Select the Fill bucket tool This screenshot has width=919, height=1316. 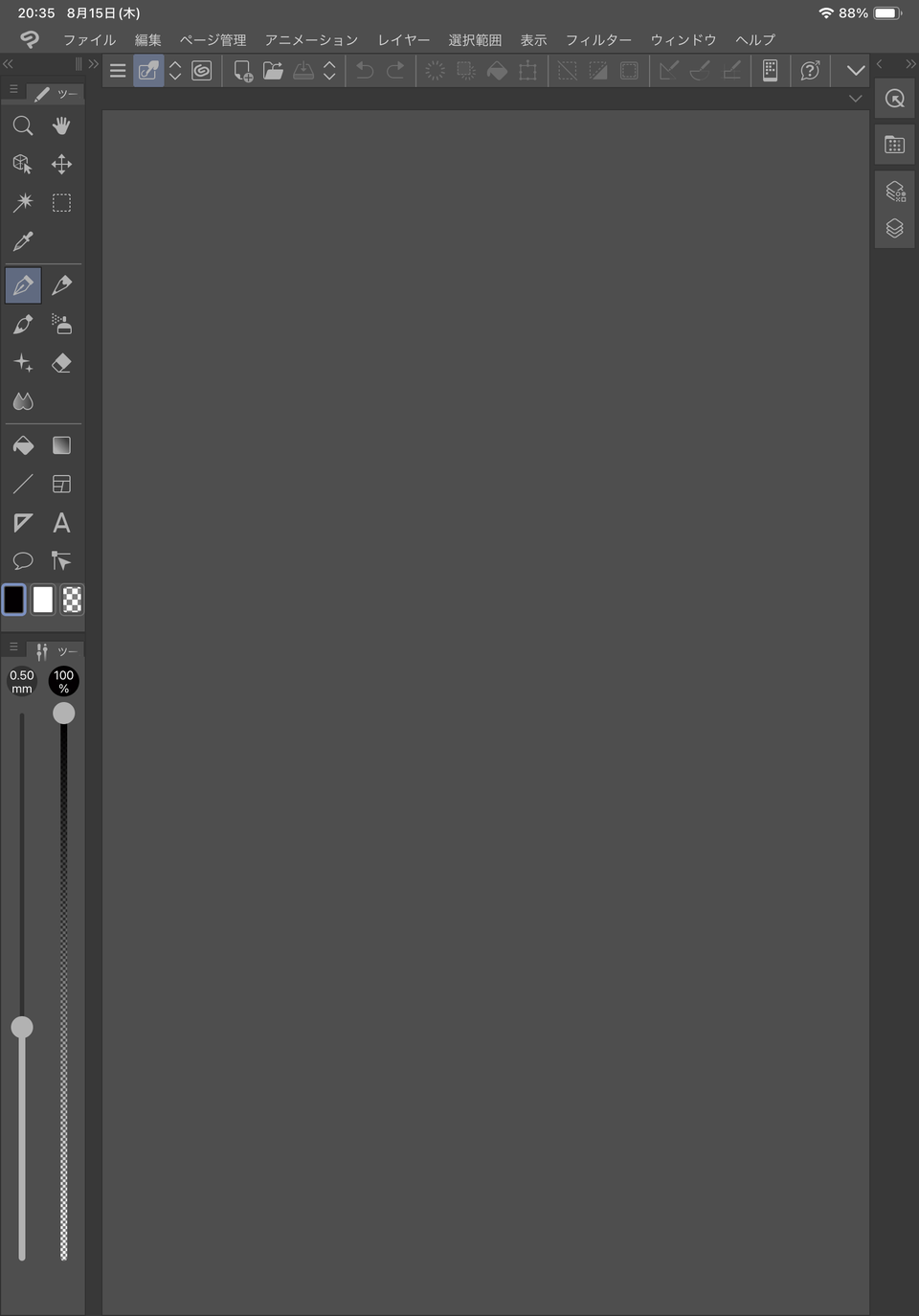point(23,444)
